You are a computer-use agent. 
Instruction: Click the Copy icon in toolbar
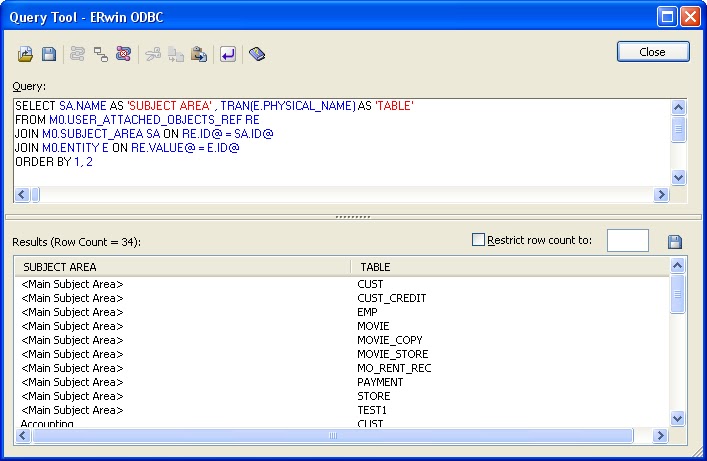(x=176, y=55)
